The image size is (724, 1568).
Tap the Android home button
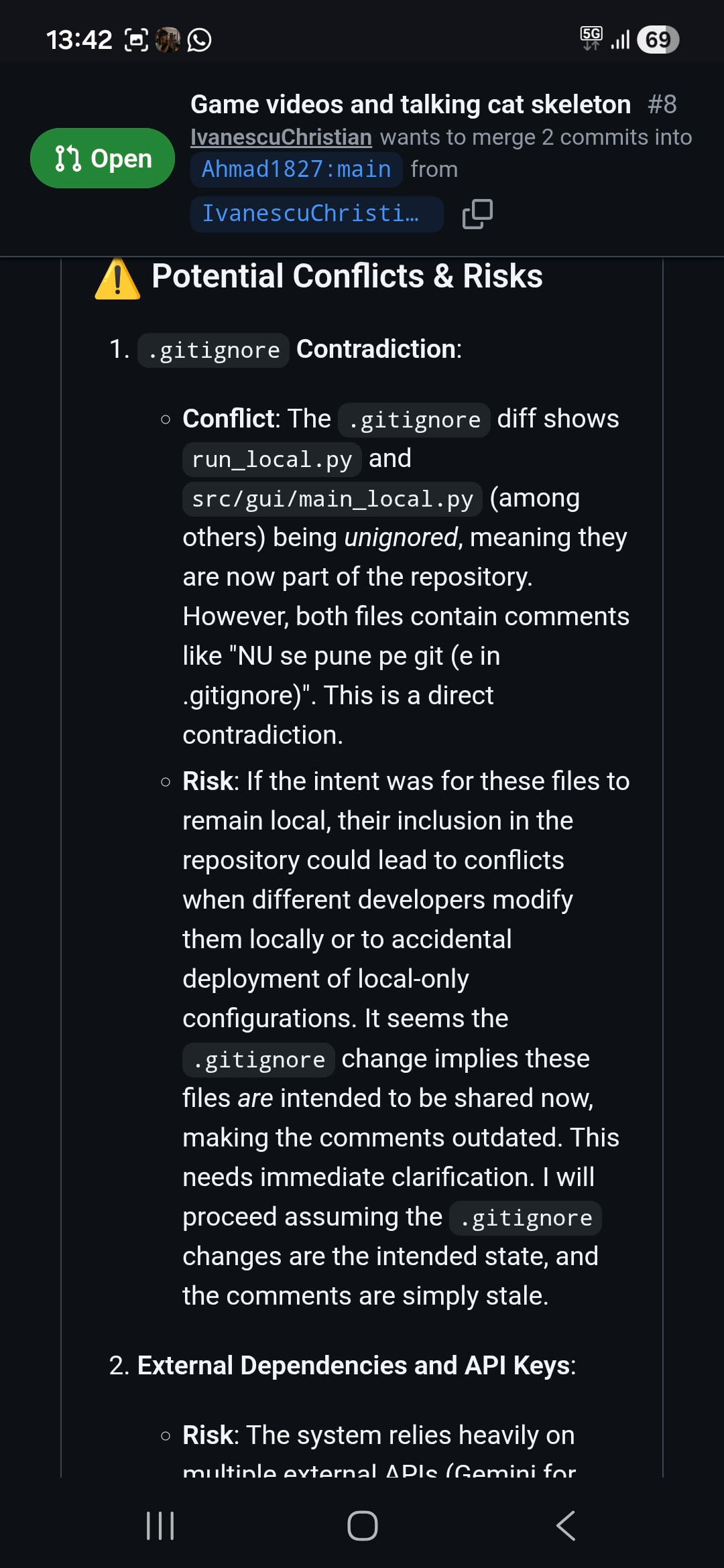pyautogui.click(x=363, y=1526)
